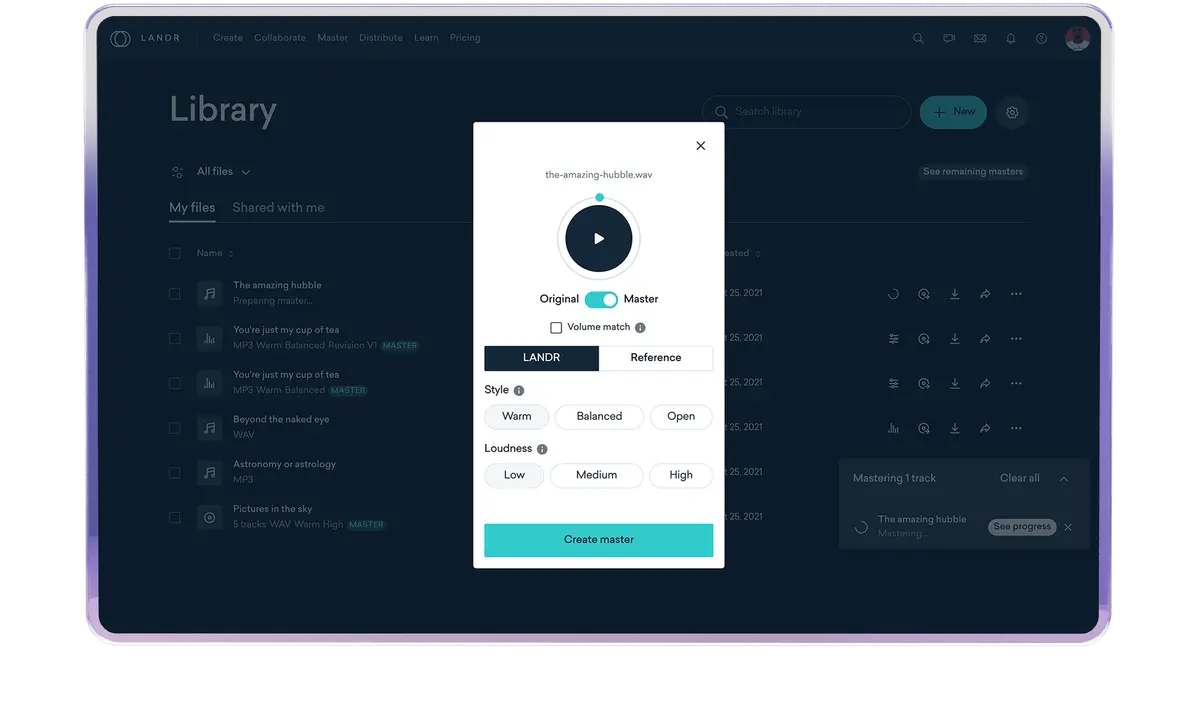Viewport: 1200px width, 724px height.
Task: Click See remaining masters
Action: point(973,172)
